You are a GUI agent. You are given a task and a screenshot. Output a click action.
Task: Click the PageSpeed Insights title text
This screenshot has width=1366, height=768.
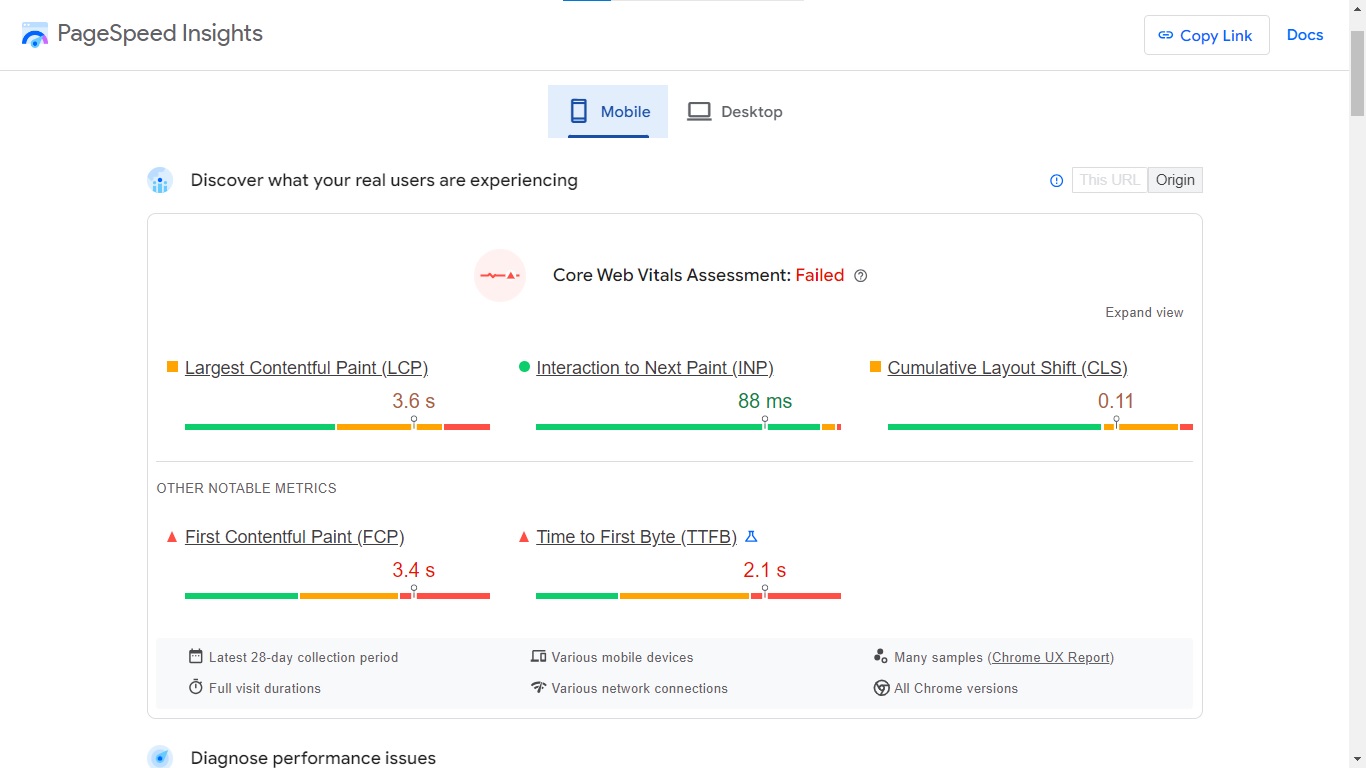click(x=160, y=34)
